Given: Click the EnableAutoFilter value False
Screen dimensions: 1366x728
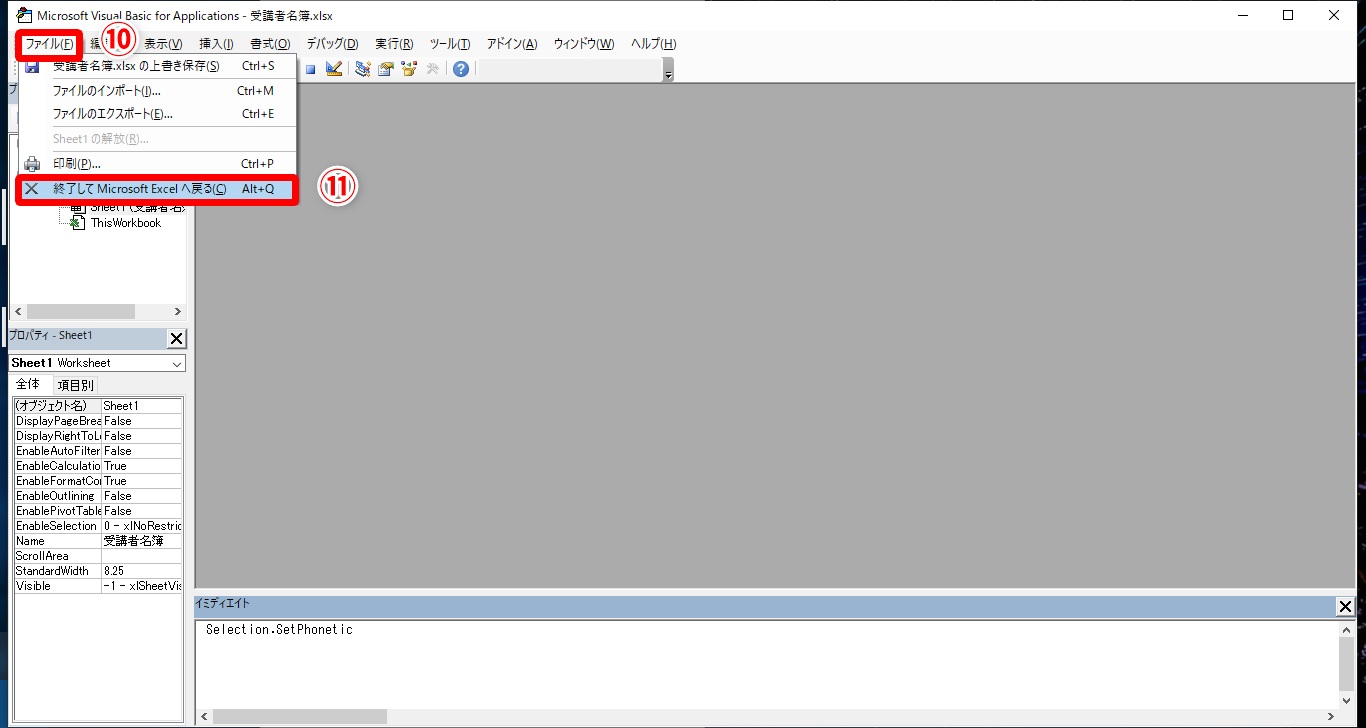Looking at the screenshot, I should point(142,451).
